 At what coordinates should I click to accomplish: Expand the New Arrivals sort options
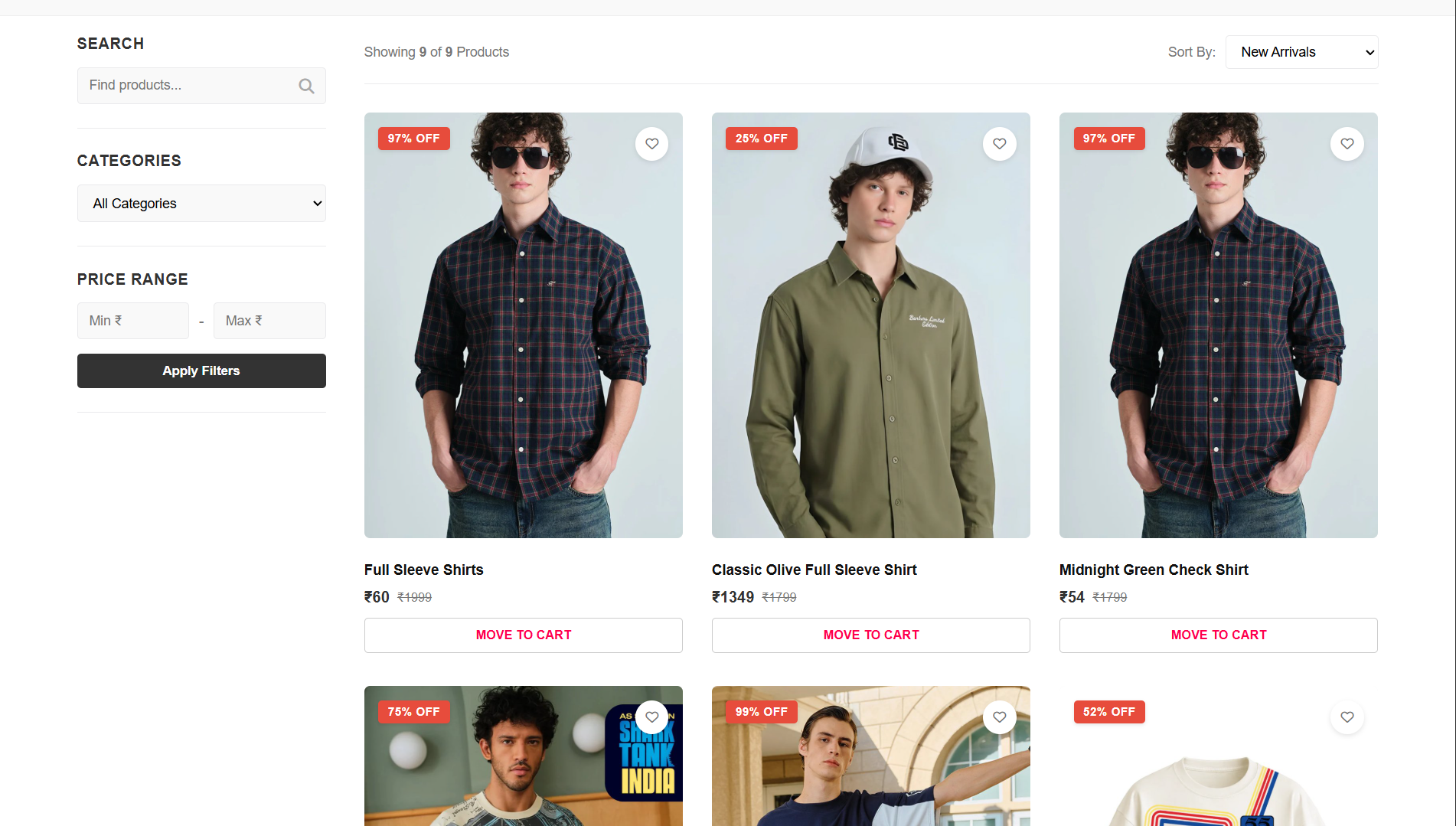click(x=1301, y=51)
